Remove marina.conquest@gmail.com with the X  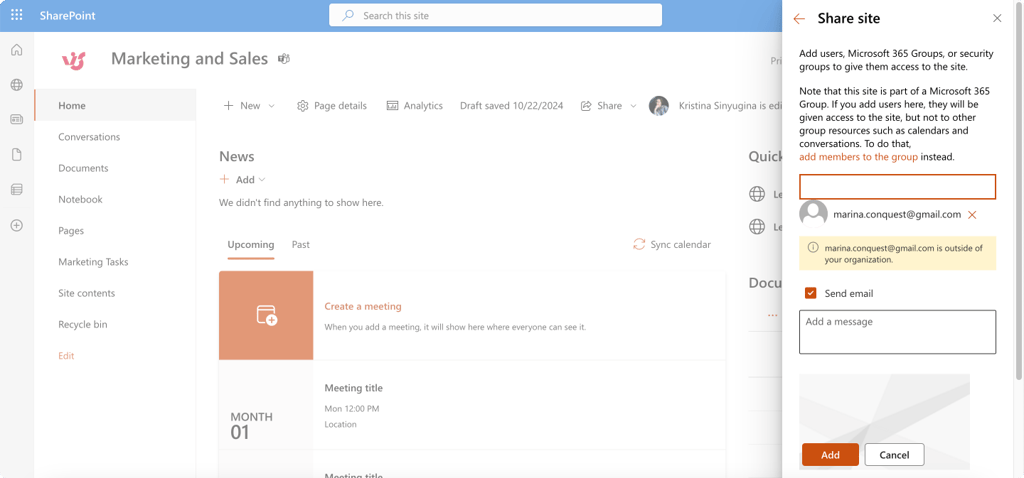[972, 215]
